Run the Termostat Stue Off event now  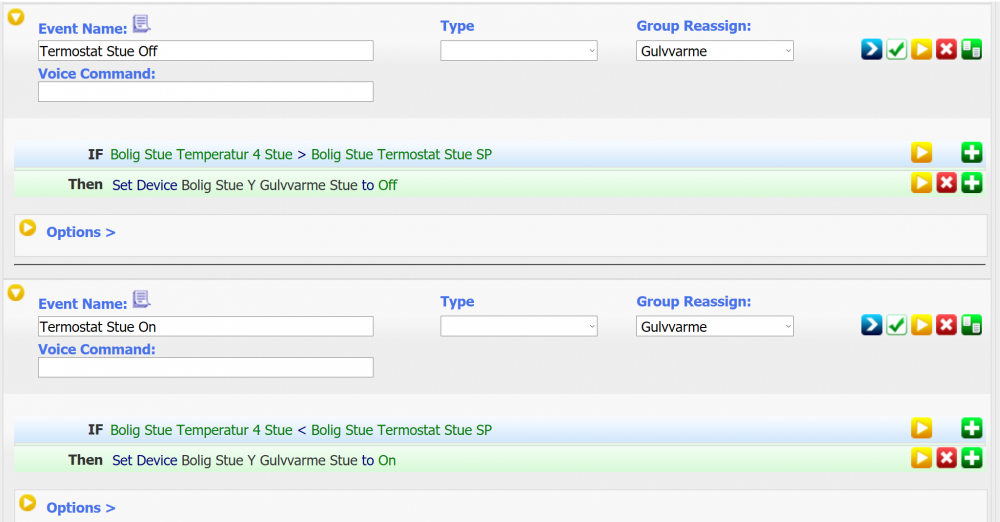pyautogui.click(x=921, y=49)
